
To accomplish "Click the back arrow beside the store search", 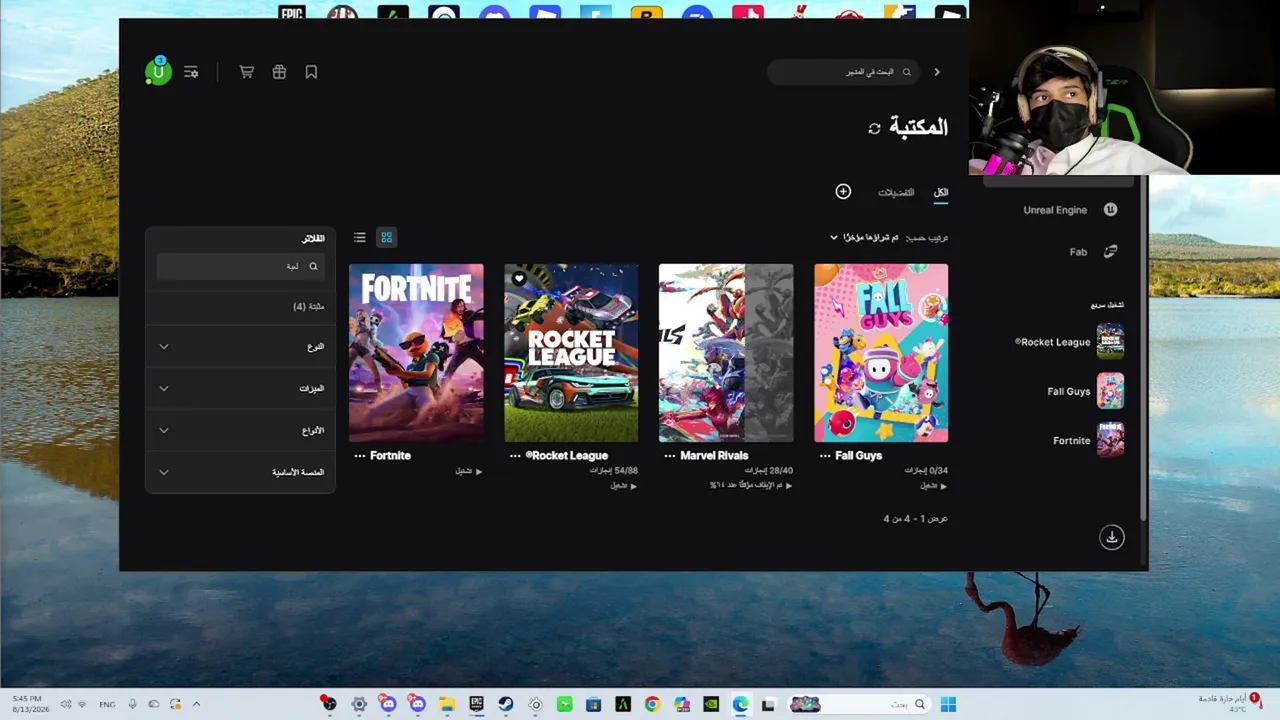I will point(937,72).
